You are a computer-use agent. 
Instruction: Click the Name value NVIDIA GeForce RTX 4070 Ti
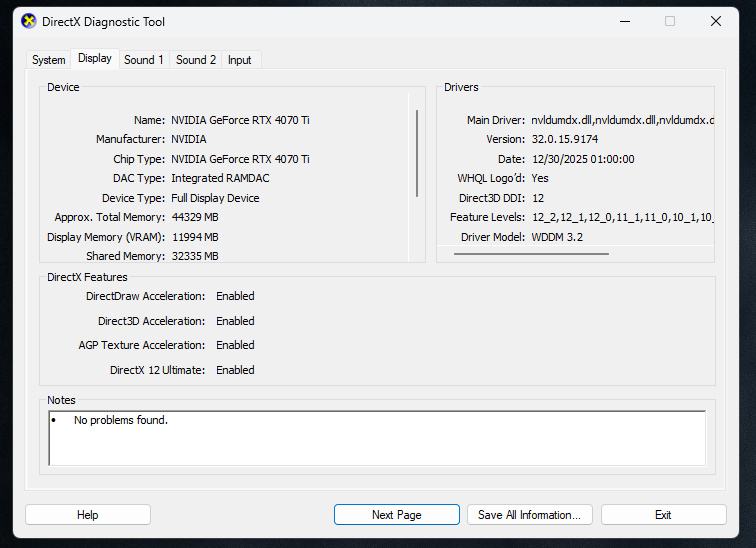pyautogui.click(x=240, y=120)
